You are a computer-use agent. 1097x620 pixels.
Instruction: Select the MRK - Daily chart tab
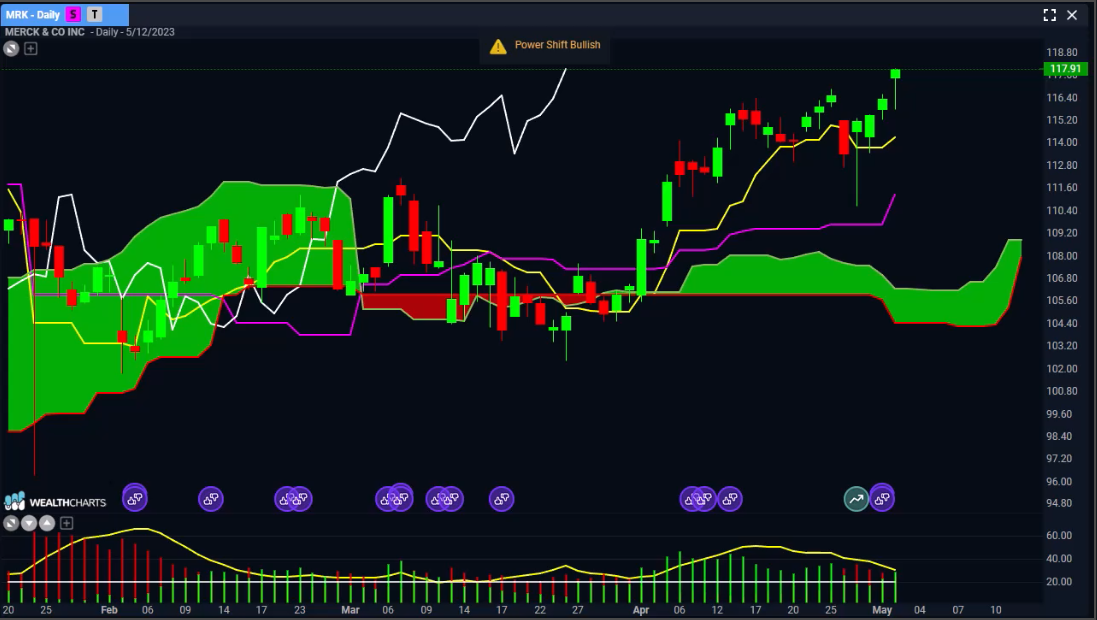[64, 14]
